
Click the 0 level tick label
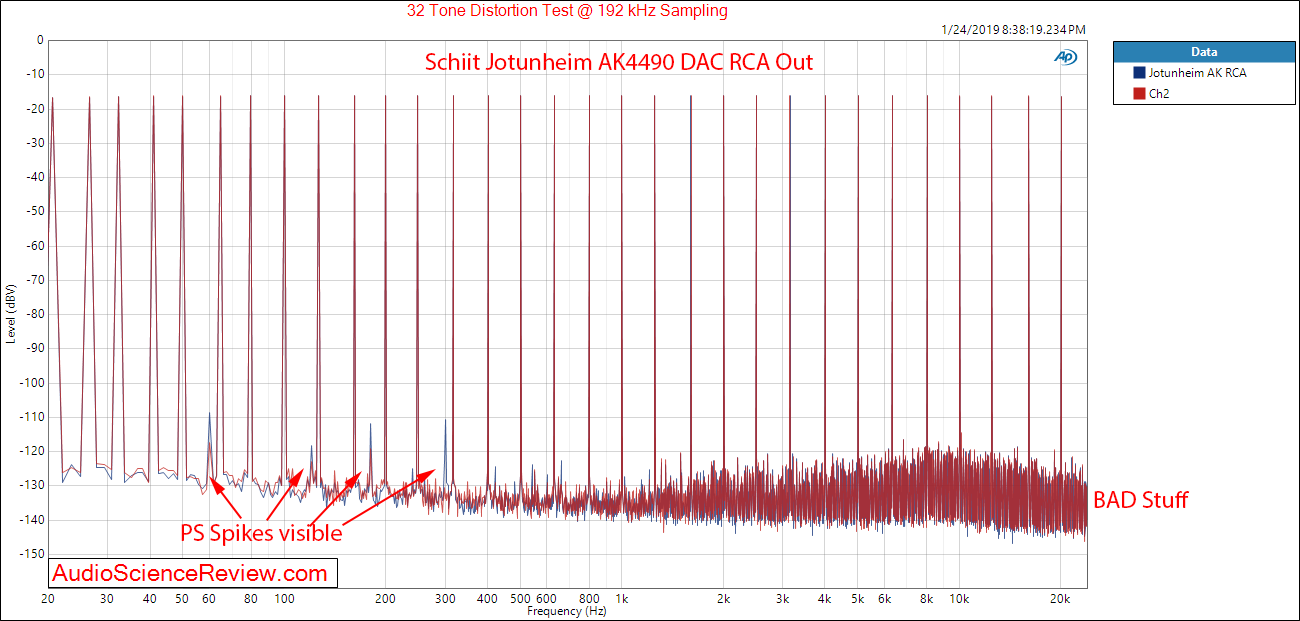point(40,41)
